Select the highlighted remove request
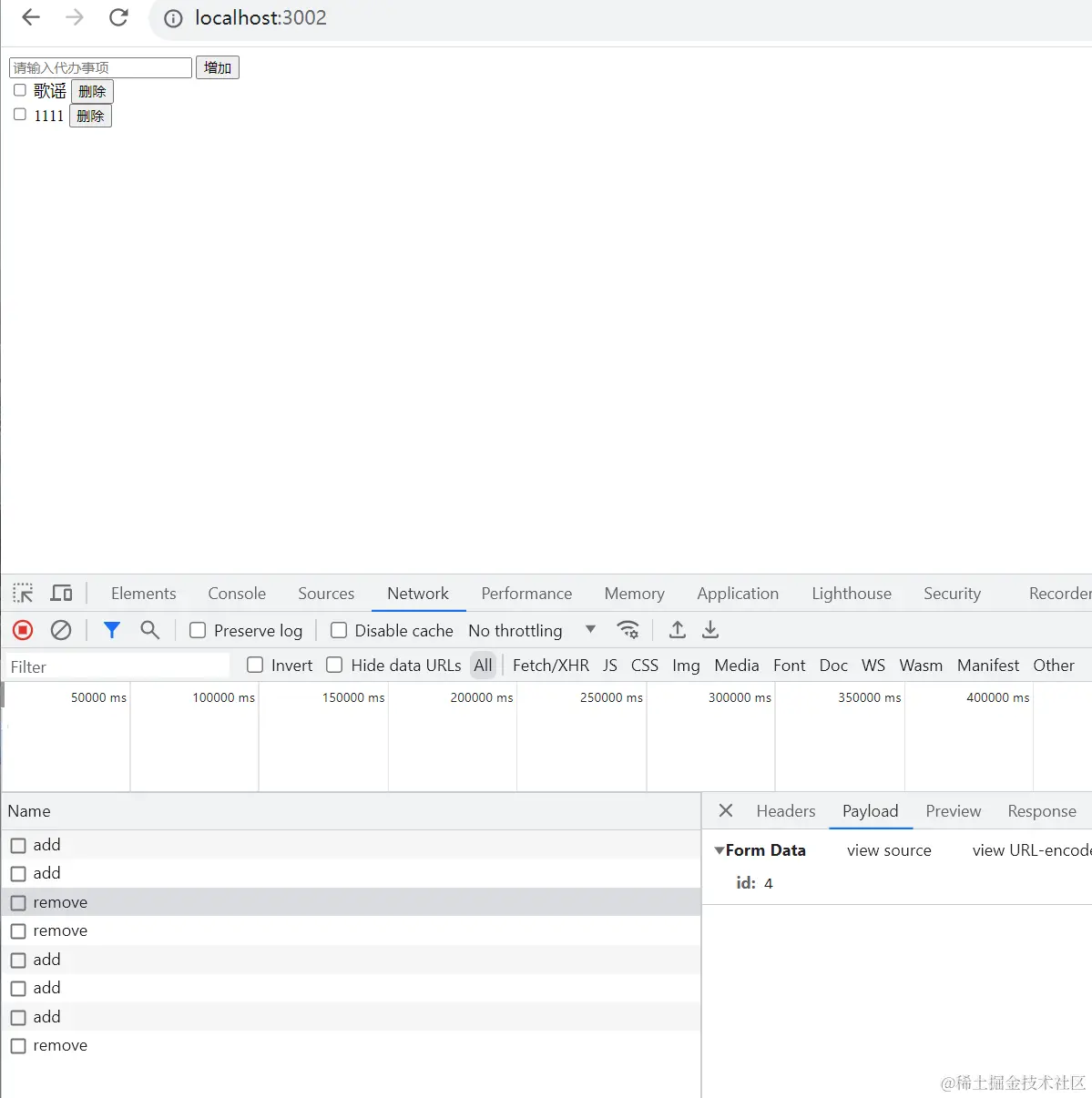Screen dimensions: 1092x1098 pyautogui.click(x=351, y=902)
